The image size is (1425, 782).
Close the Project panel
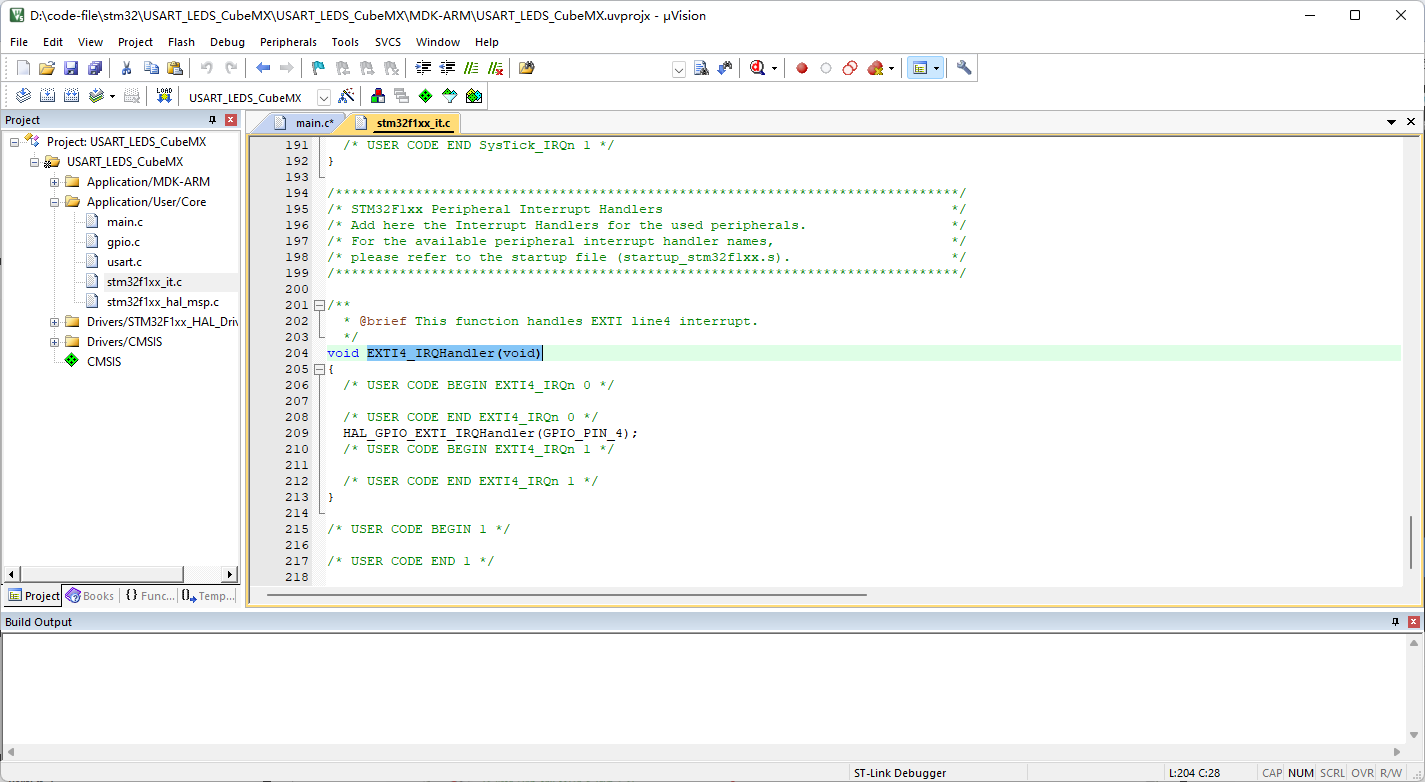click(231, 120)
